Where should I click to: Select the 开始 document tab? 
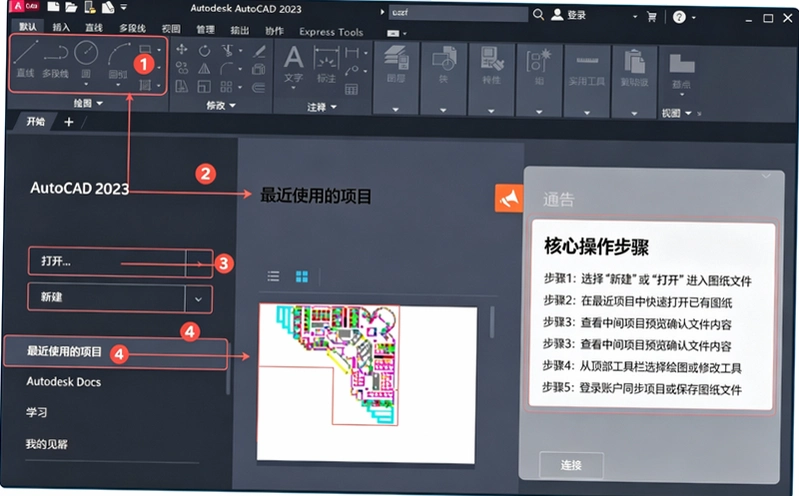coord(36,121)
